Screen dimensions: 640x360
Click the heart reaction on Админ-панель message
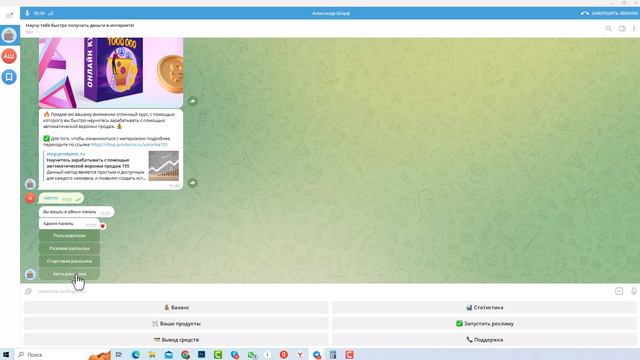pyautogui.click(x=103, y=226)
